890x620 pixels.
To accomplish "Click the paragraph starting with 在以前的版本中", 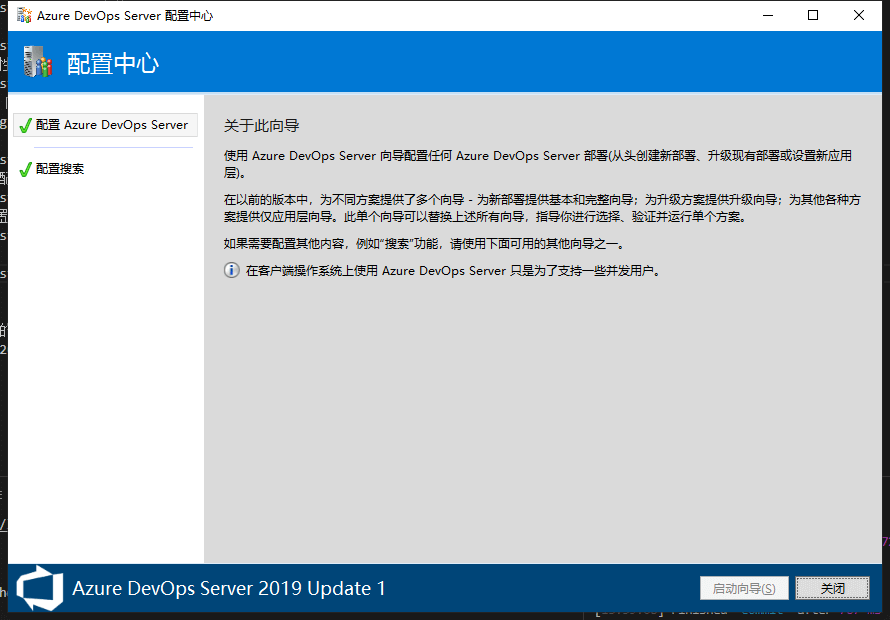I will (x=540, y=207).
